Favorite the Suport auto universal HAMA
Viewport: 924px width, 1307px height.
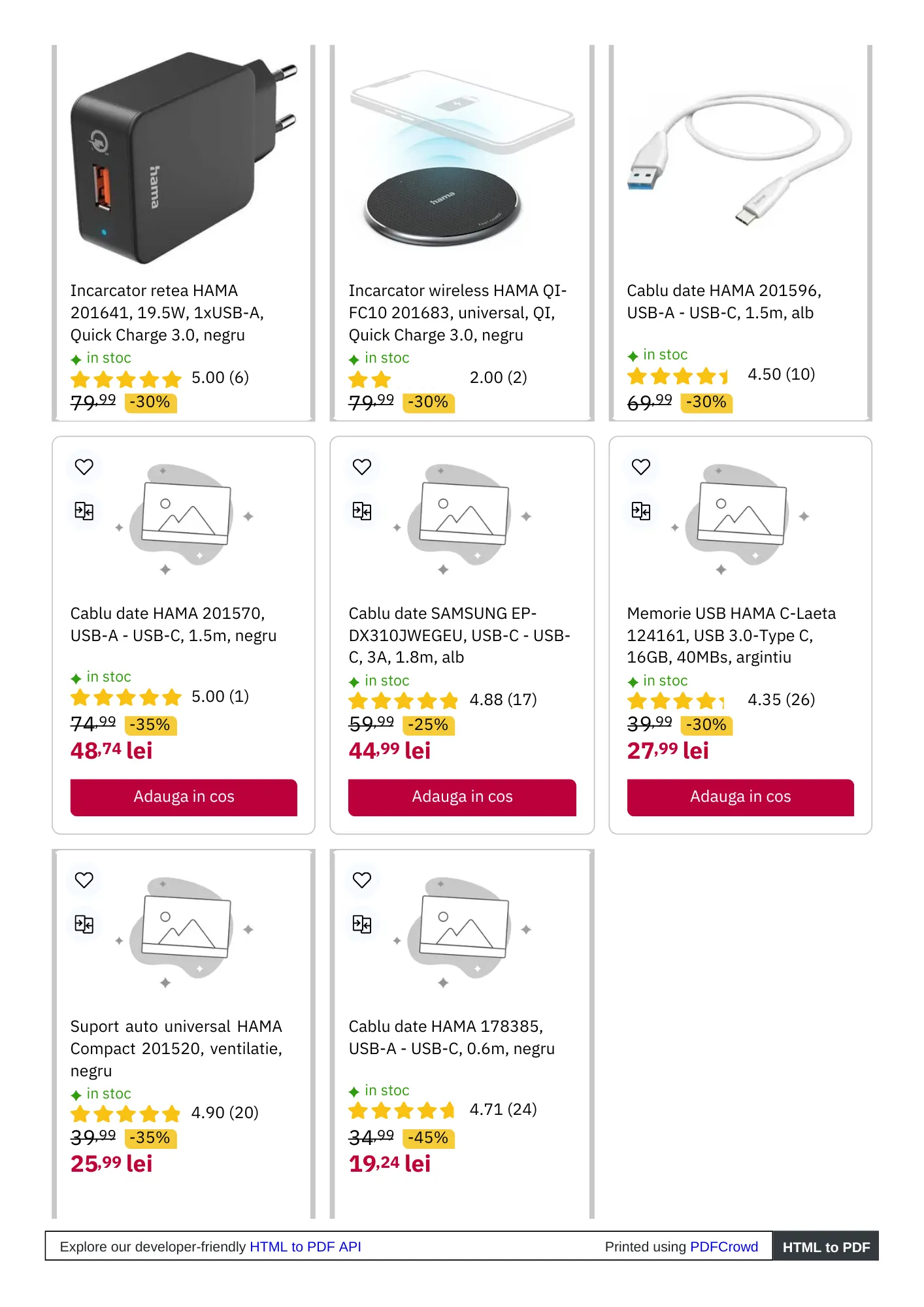tap(84, 880)
